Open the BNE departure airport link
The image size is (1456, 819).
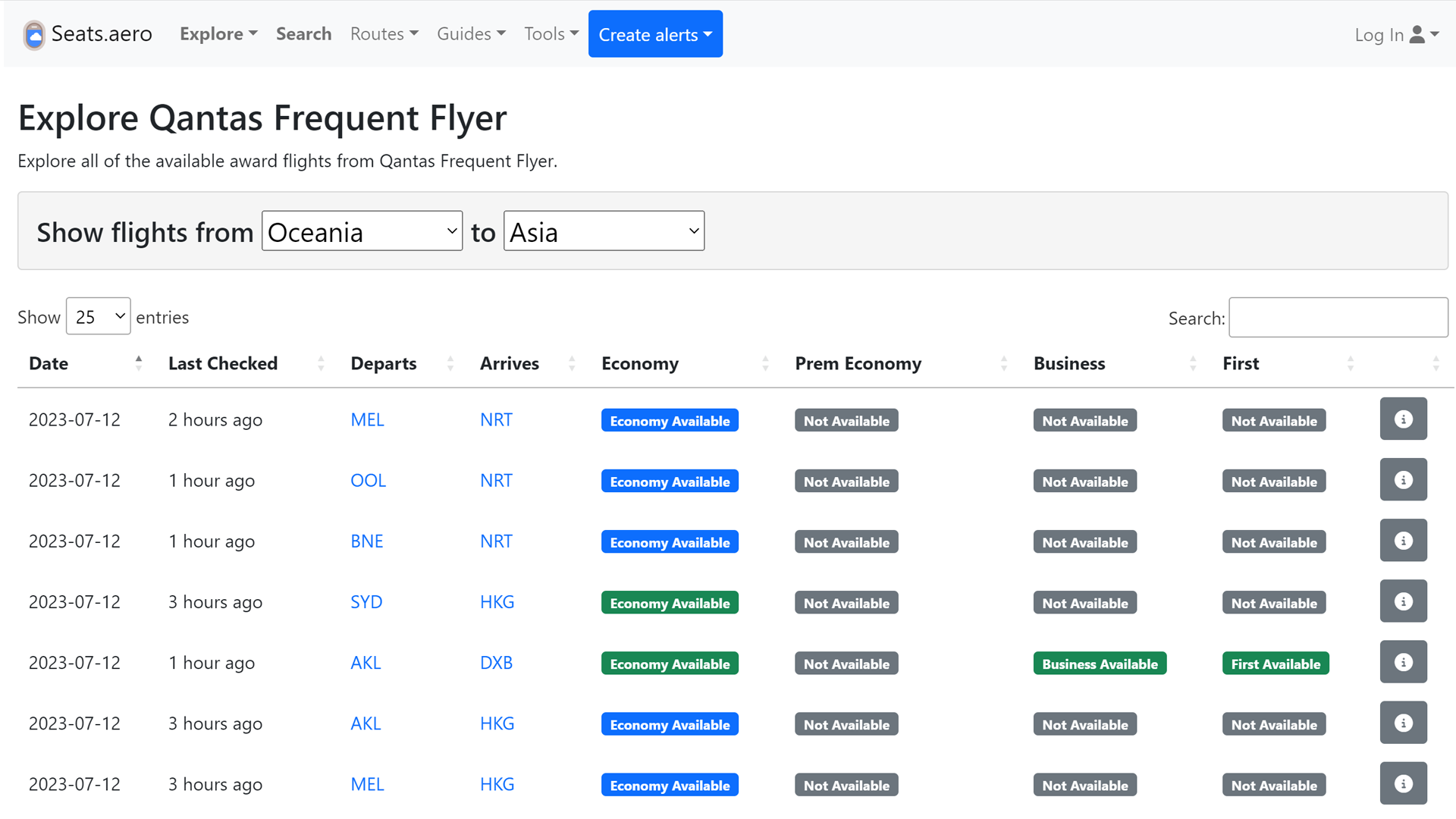click(366, 541)
